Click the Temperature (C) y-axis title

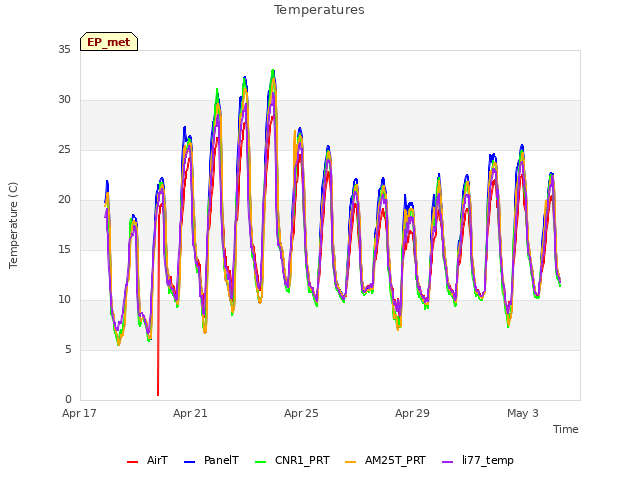click(13, 225)
